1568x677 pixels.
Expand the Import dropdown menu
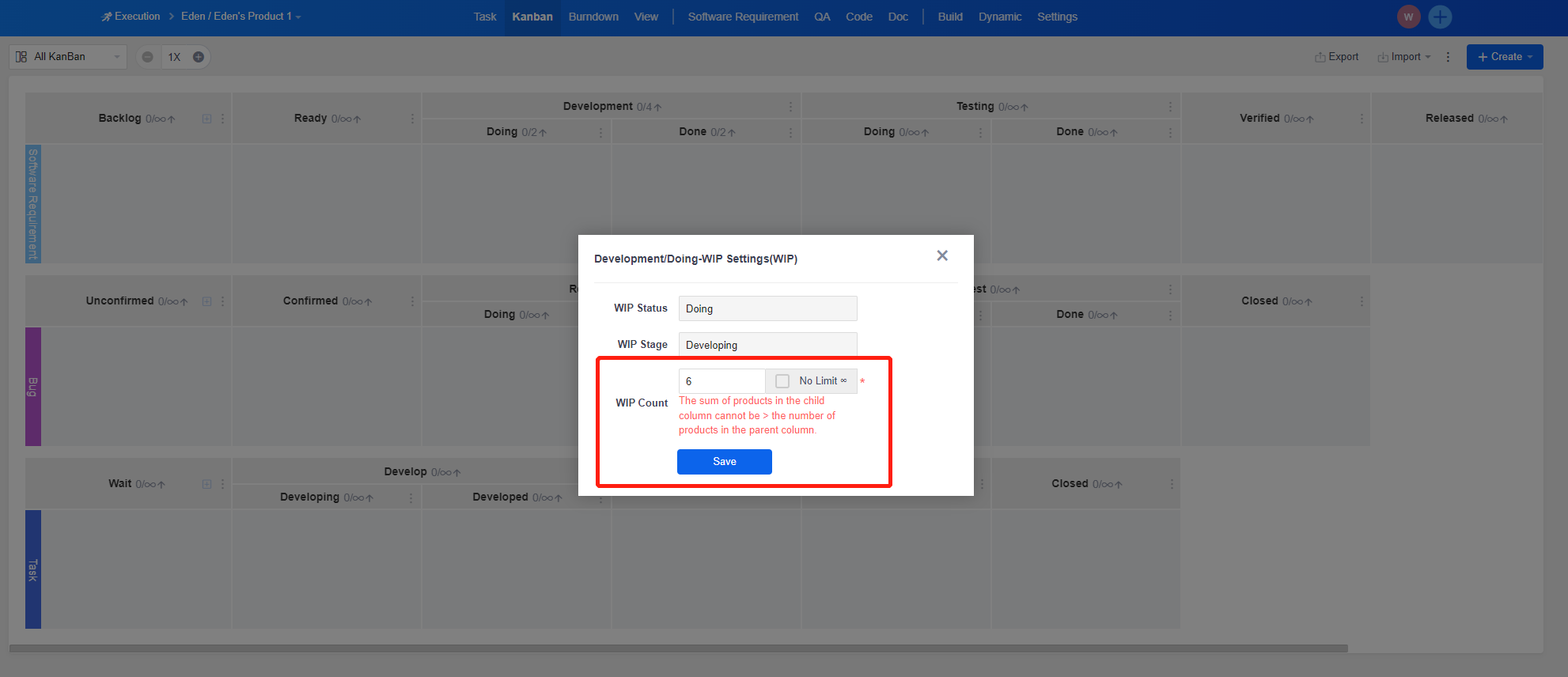coord(1404,57)
